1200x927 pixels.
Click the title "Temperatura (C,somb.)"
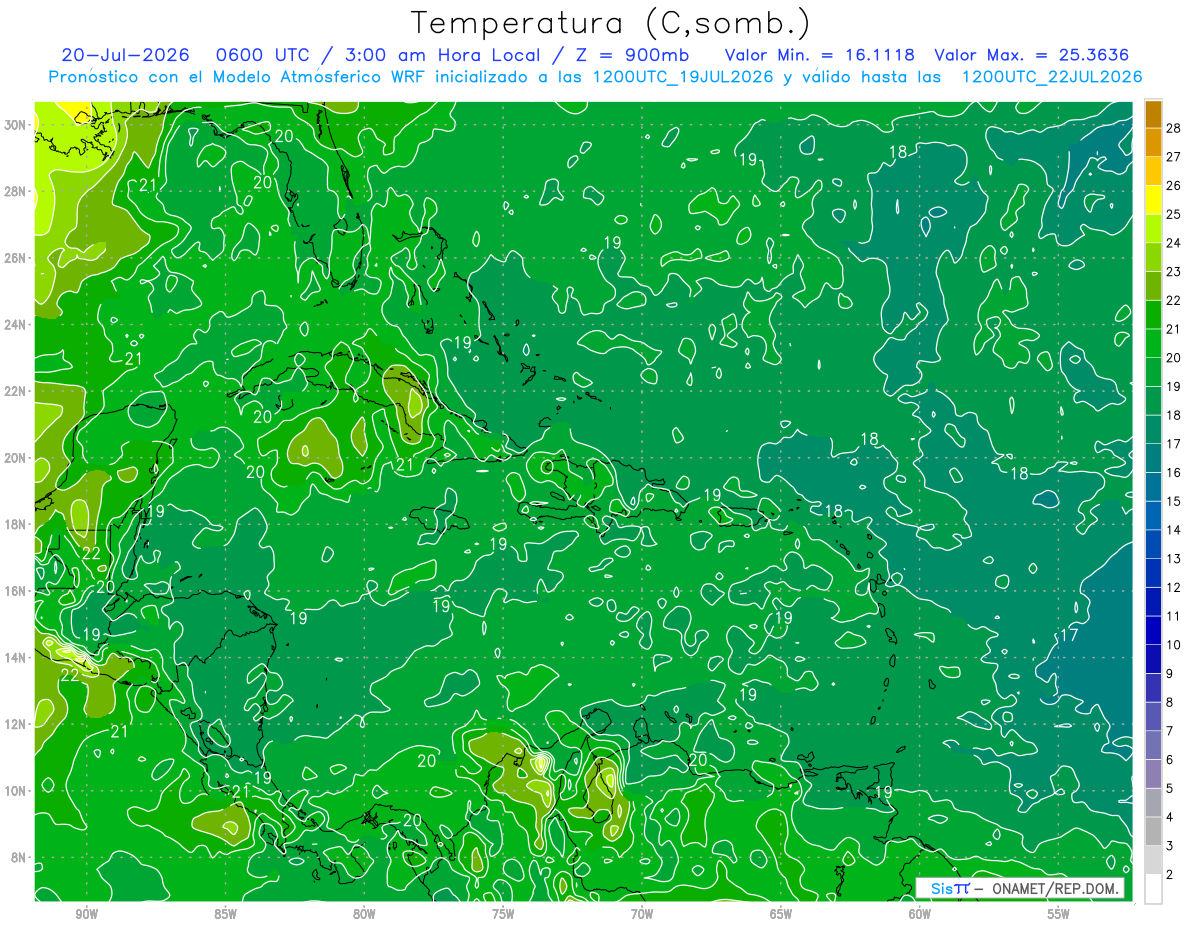609,24
